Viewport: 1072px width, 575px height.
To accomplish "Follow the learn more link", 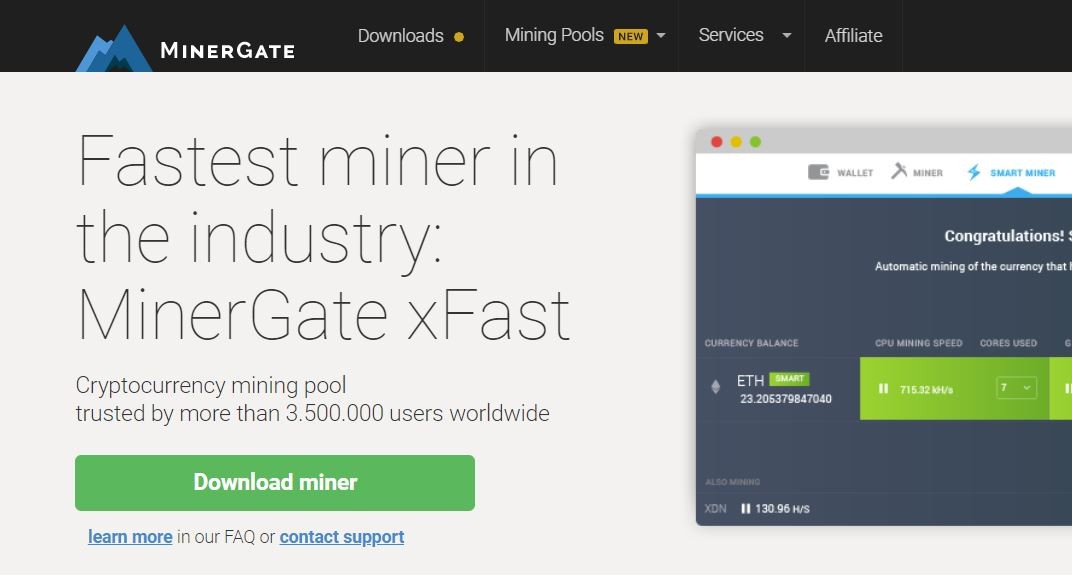I will (x=130, y=537).
